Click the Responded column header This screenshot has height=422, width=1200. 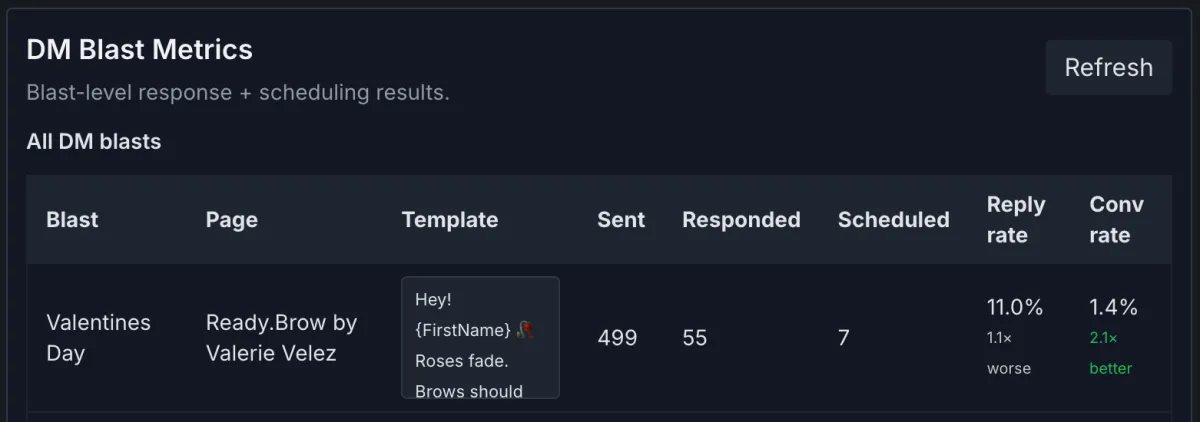741,220
